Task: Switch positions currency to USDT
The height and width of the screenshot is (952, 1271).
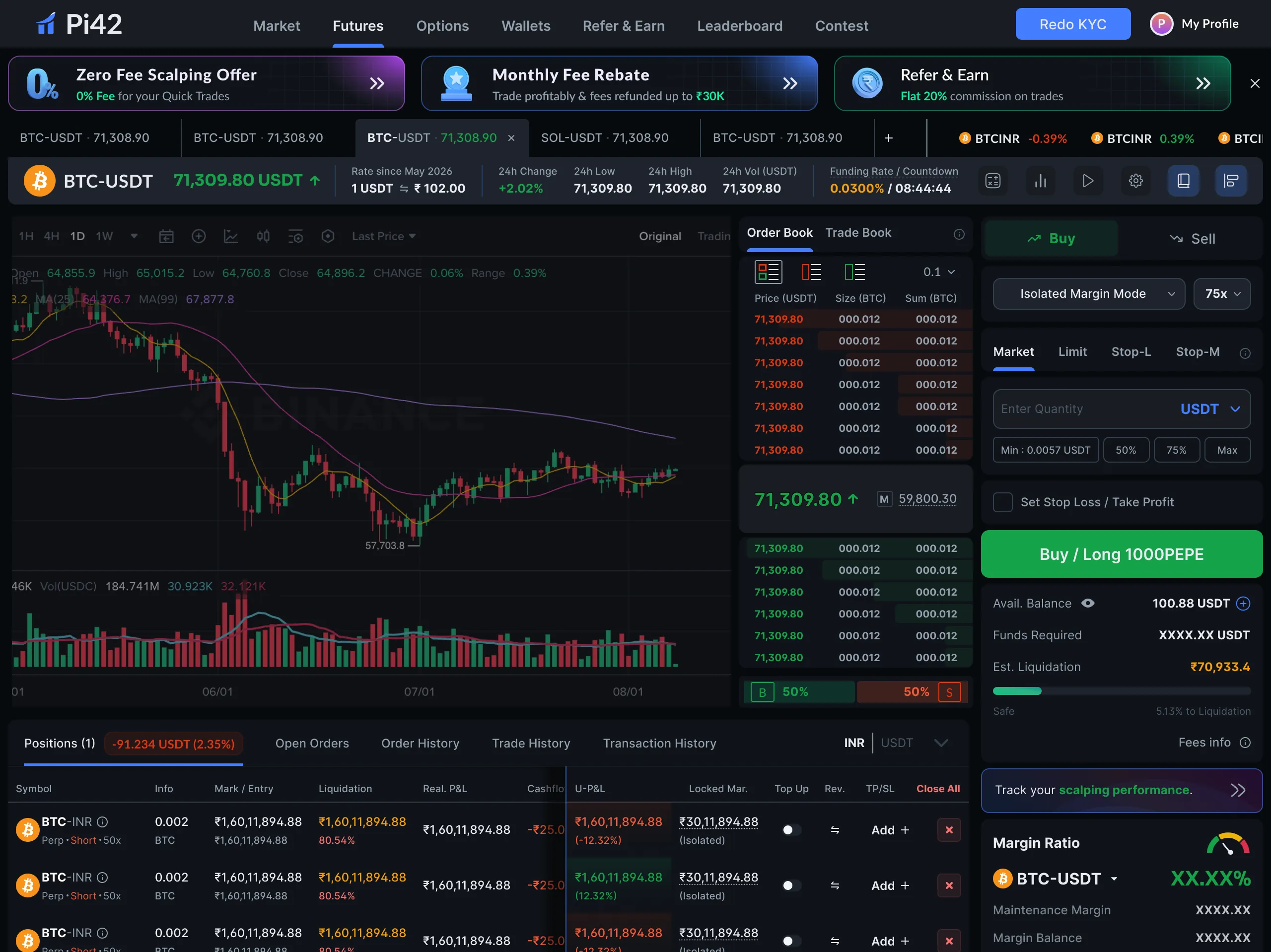Action: (x=896, y=743)
